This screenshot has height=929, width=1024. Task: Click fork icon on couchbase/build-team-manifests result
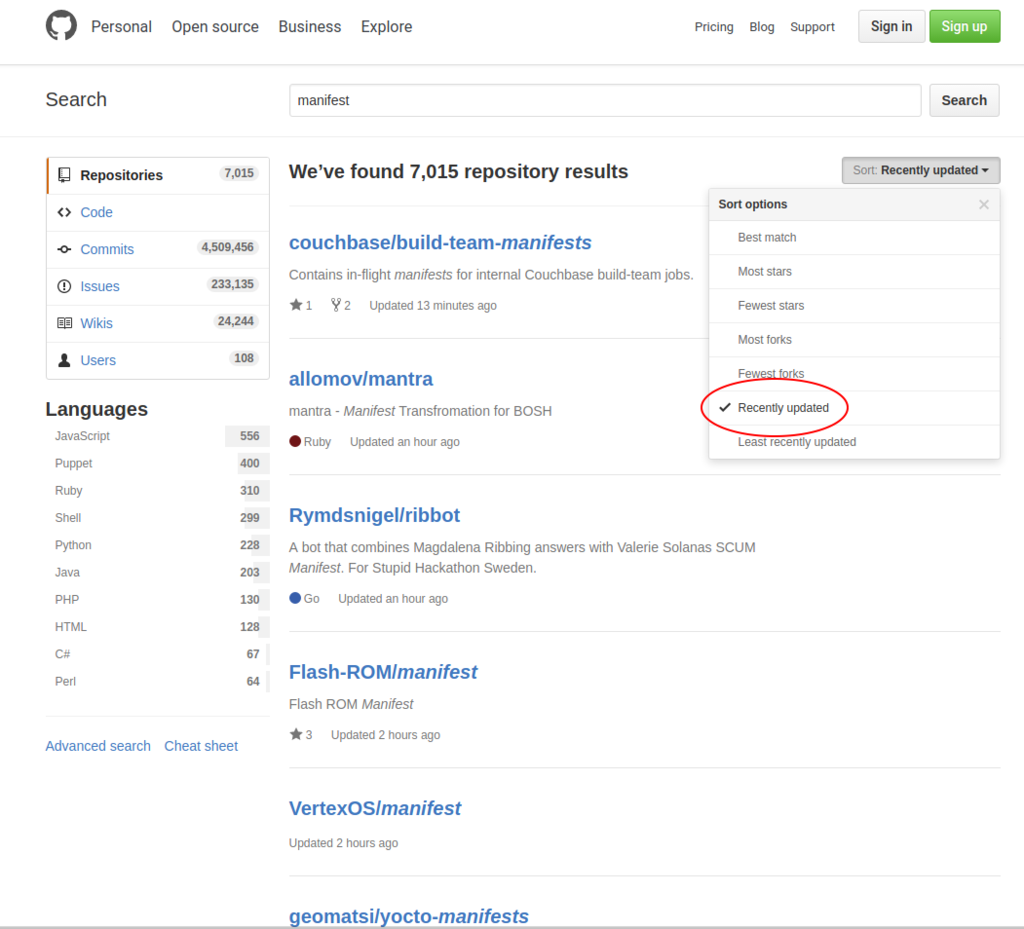[x=336, y=305]
